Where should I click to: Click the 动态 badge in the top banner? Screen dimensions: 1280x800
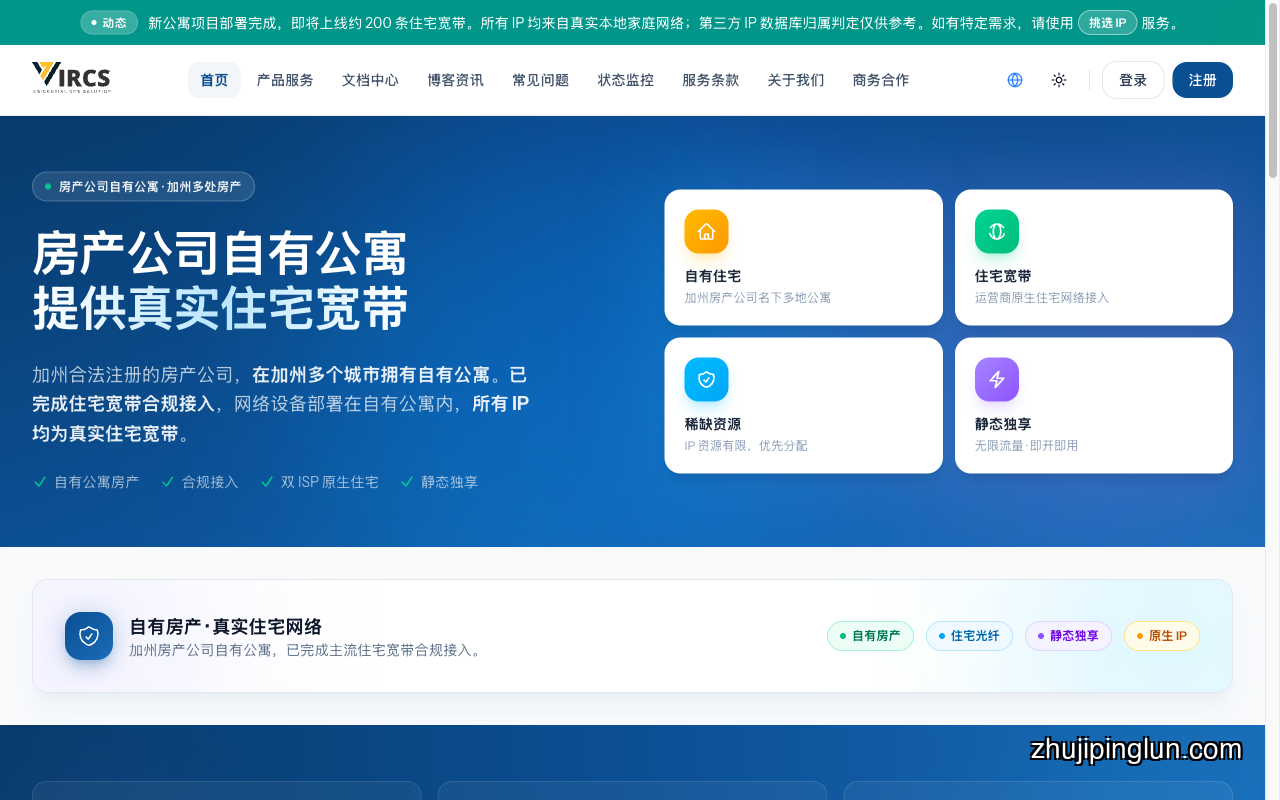click(x=109, y=22)
